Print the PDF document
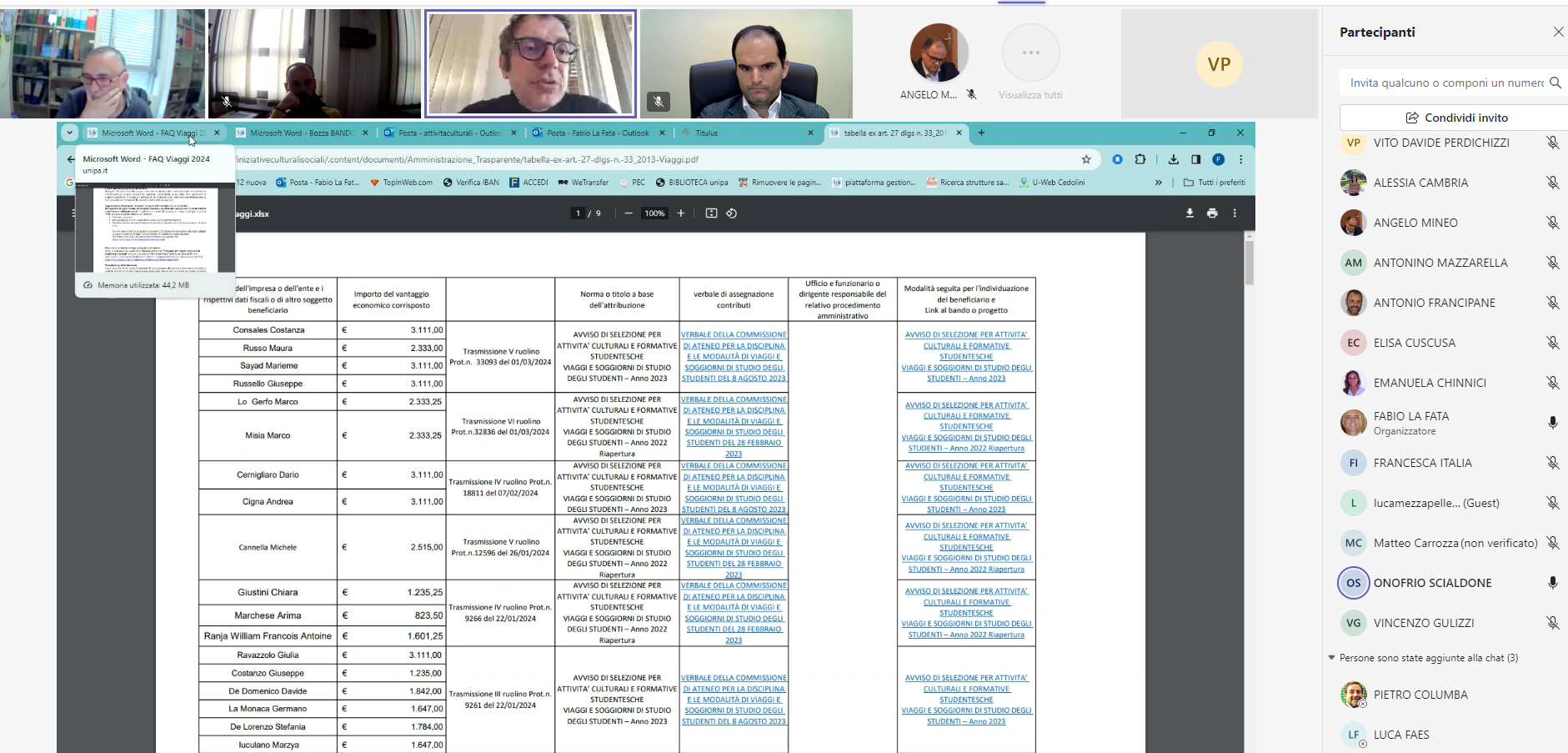This screenshot has height=753, width=1568. tap(1212, 213)
